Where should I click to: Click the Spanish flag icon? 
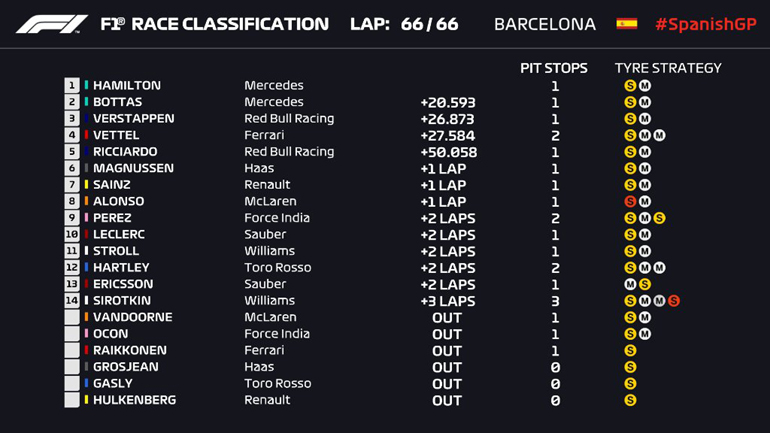tap(626, 24)
